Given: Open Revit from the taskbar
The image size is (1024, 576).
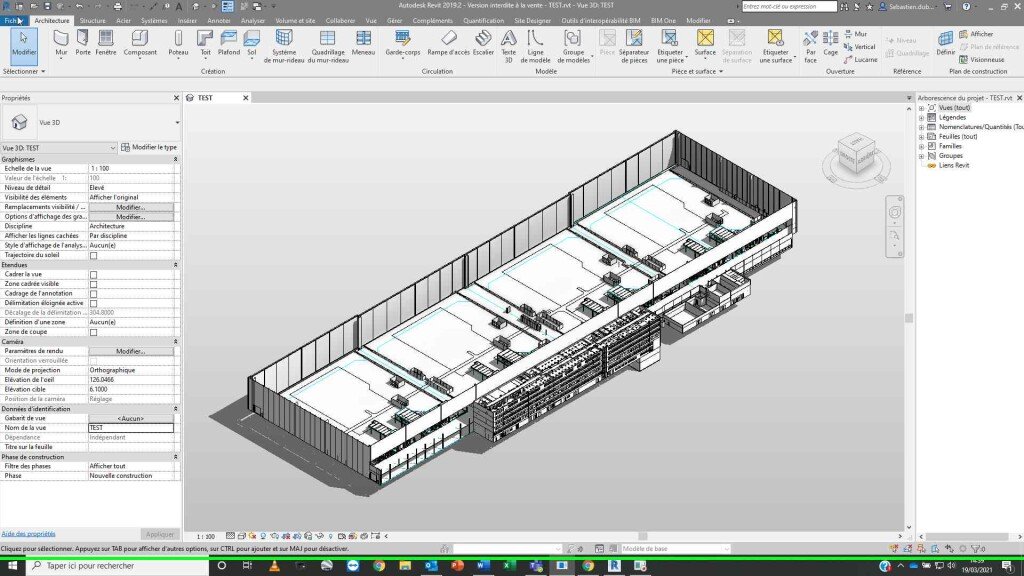Looking at the screenshot, I should (614, 566).
